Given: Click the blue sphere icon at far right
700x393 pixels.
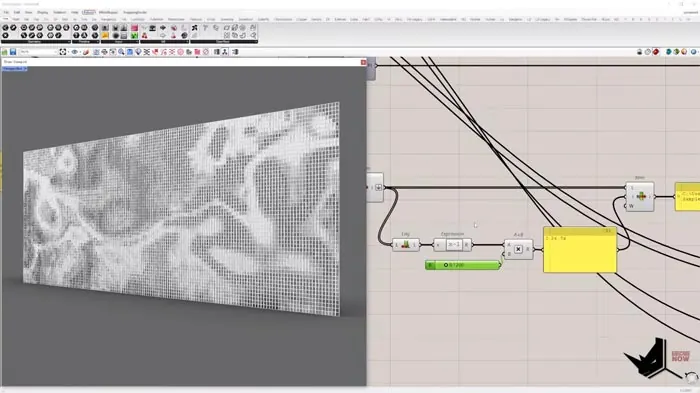Looking at the screenshot, I should point(694,52).
